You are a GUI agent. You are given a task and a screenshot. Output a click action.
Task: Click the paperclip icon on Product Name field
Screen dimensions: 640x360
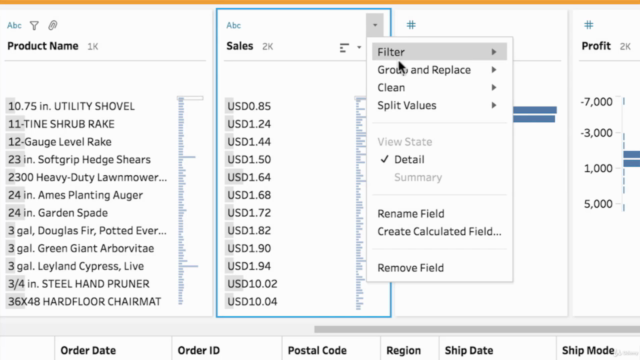coord(53,25)
